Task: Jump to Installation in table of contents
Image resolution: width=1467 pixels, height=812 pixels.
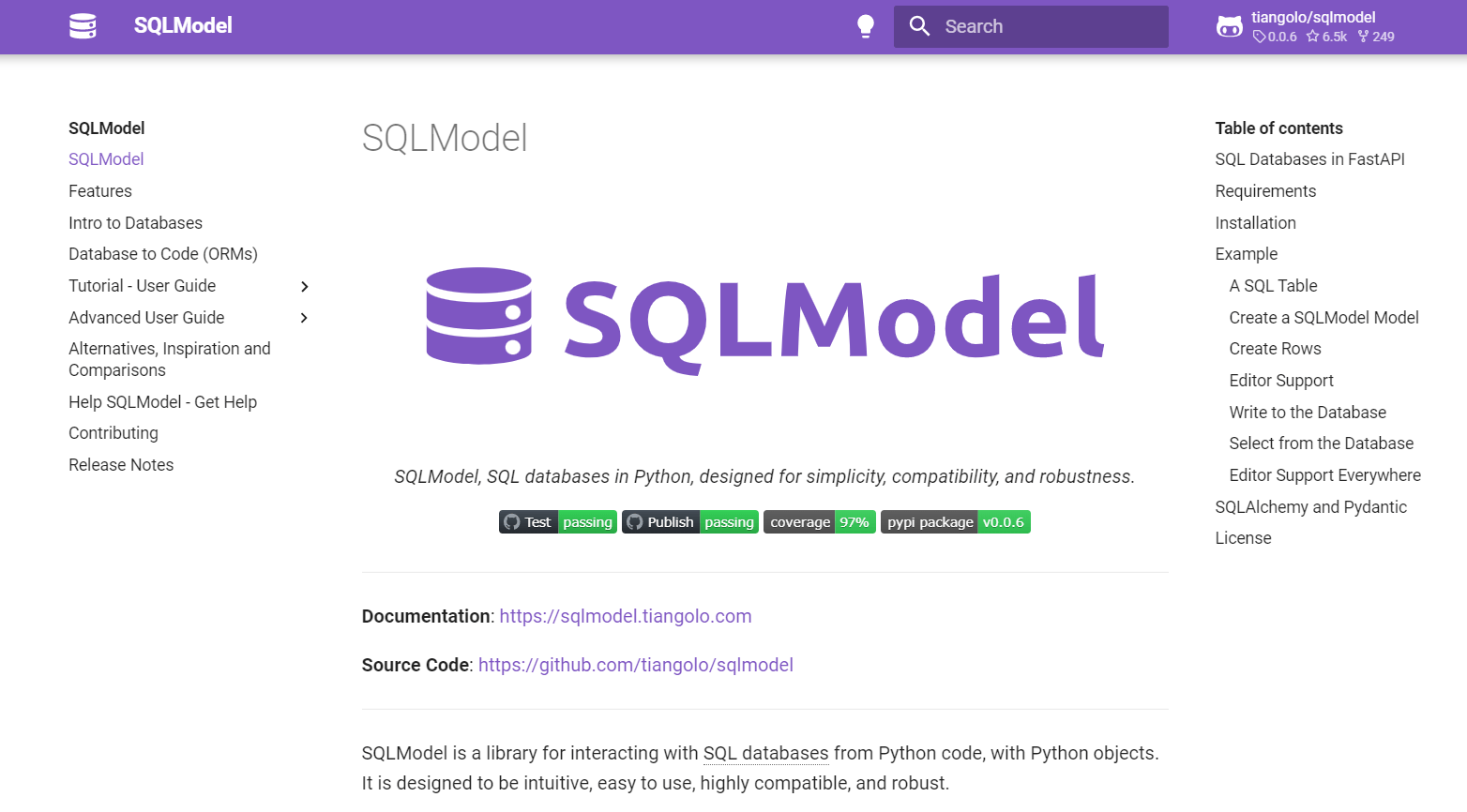Action: pyautogui.click(x=1255, y=223)
